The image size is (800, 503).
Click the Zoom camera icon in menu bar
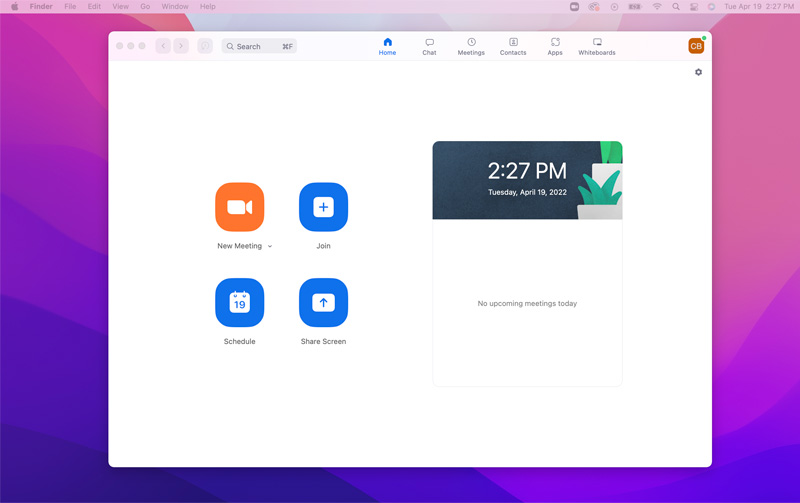[574, 7]
